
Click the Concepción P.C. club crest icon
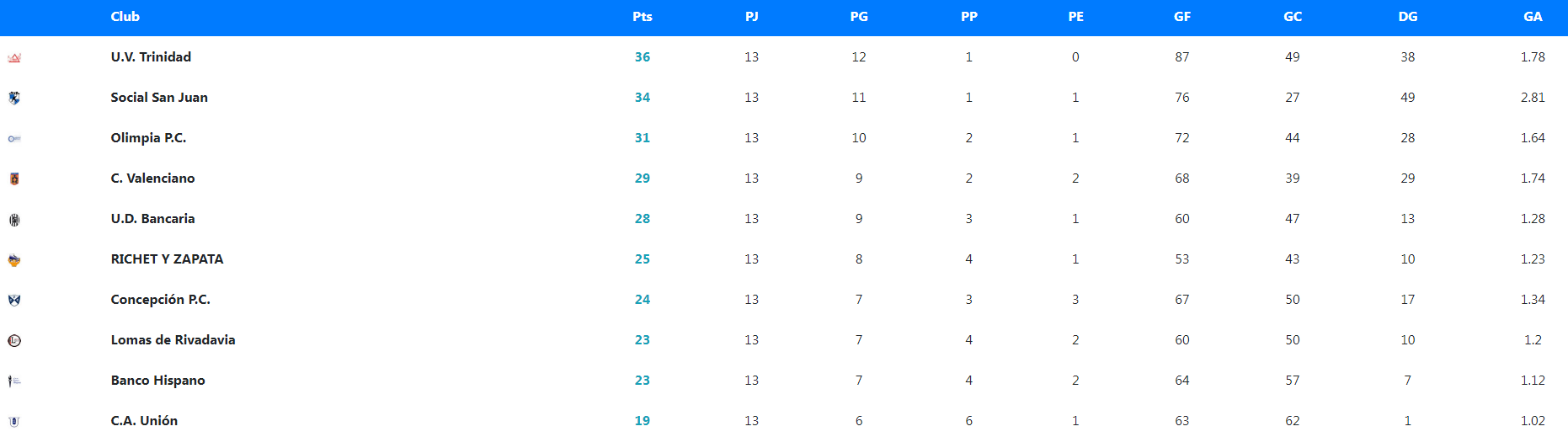click(14, 300)
